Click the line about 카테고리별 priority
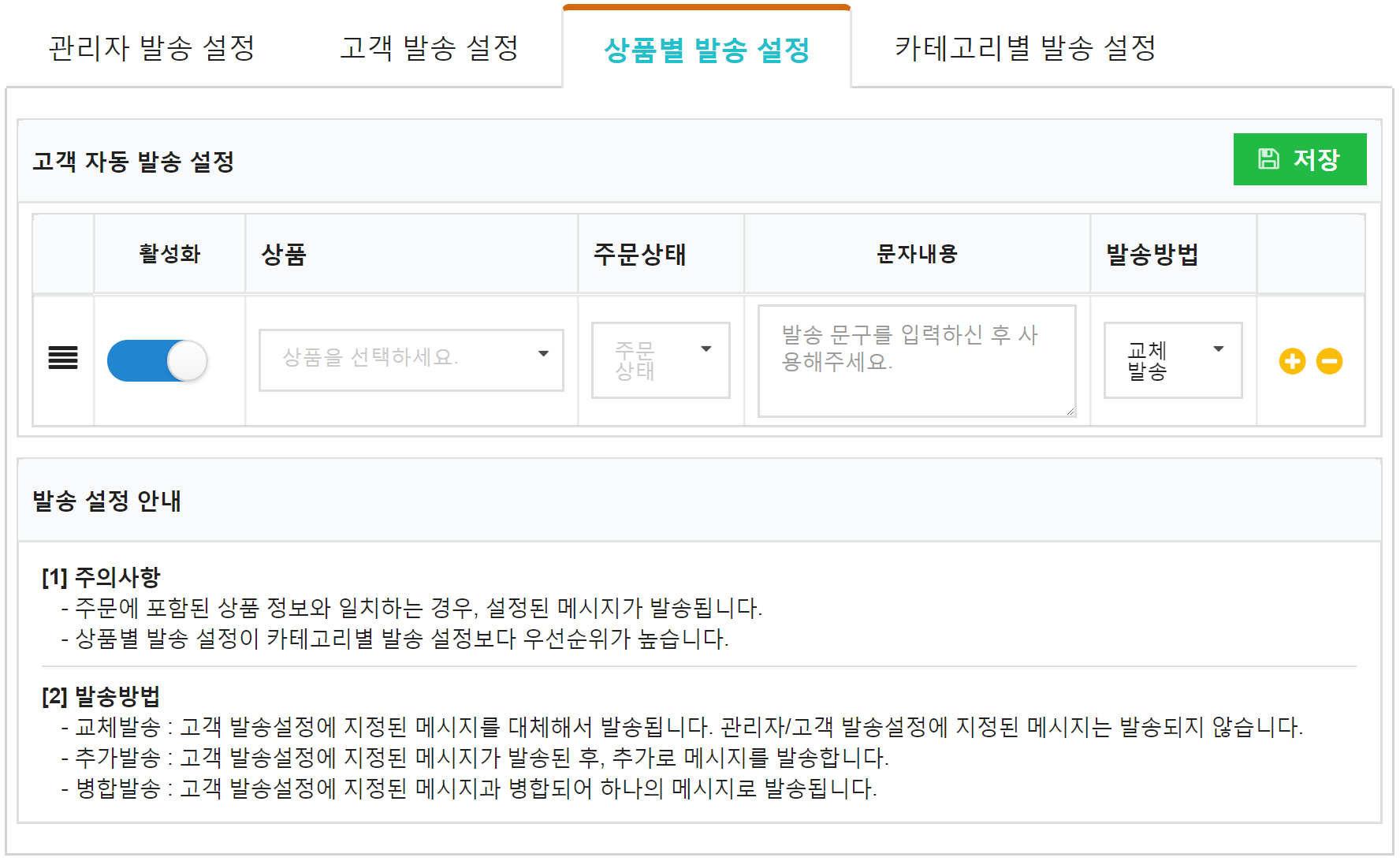This screenshot has height=861, width=1400. [x=395, y=638]
